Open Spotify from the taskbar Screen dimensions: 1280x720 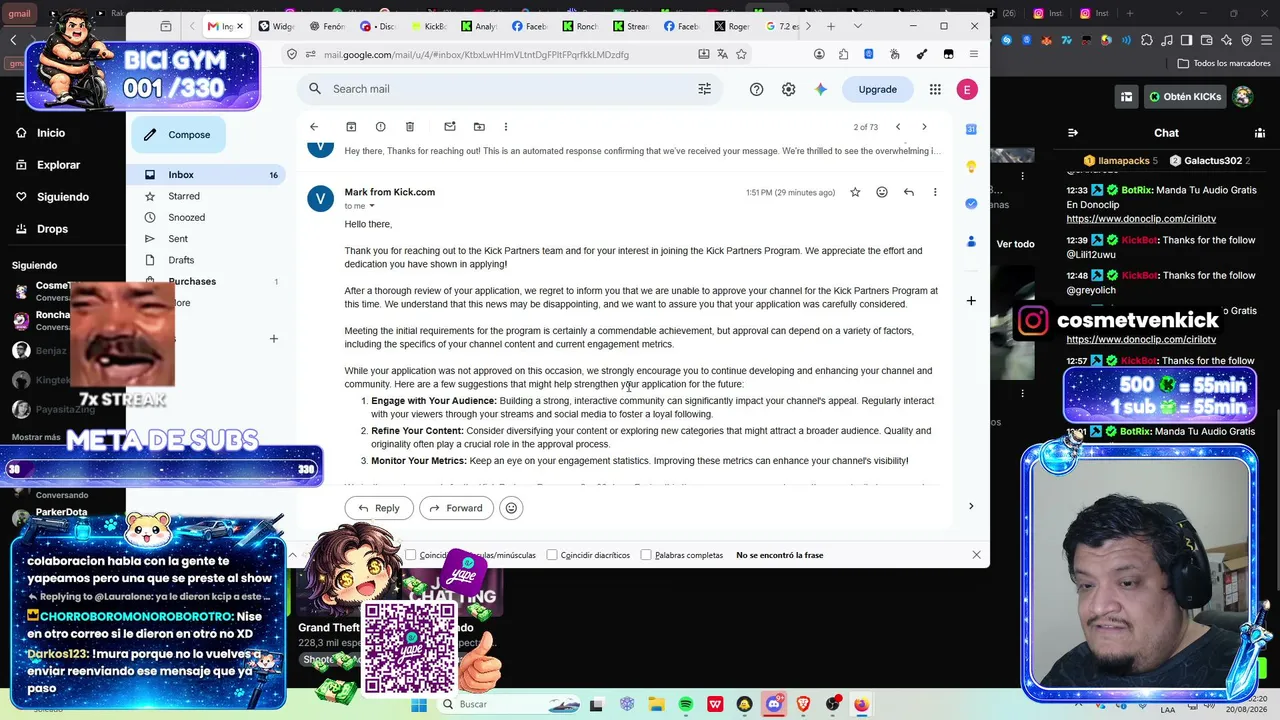coord(686,705)
